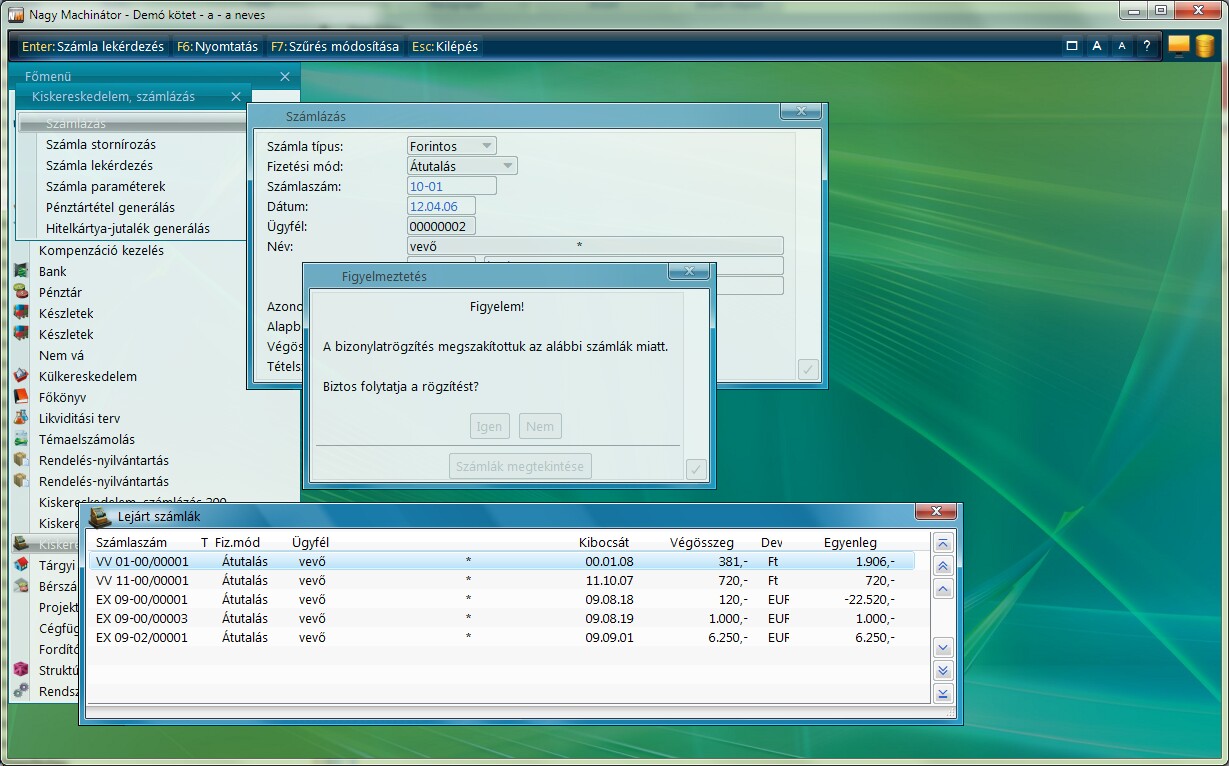
Task: Select Számla lekérdezés from the submenu
Action: [x=99, y=165]
